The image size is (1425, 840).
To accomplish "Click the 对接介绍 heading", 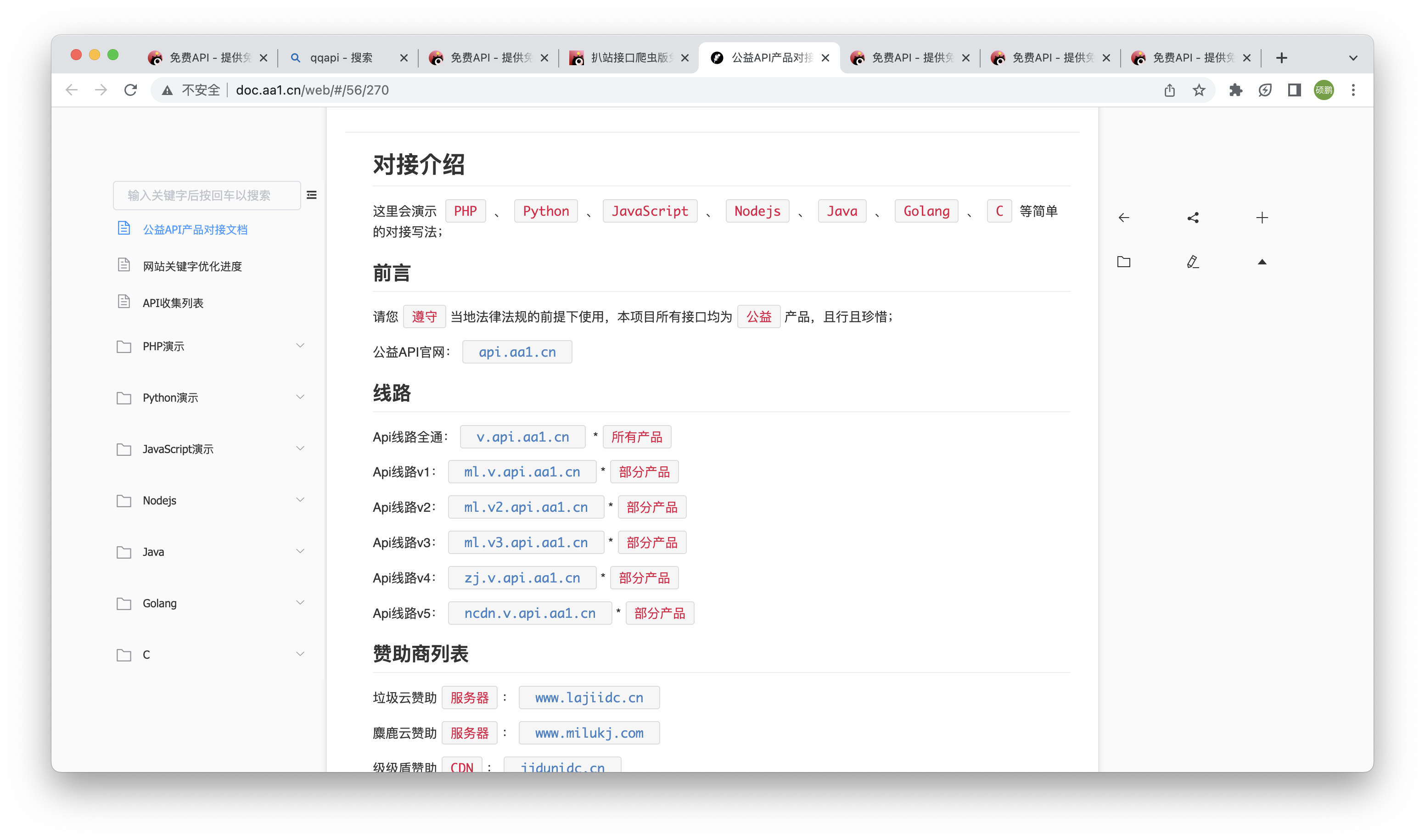I will pyautogui.click(x=418, y=165).
